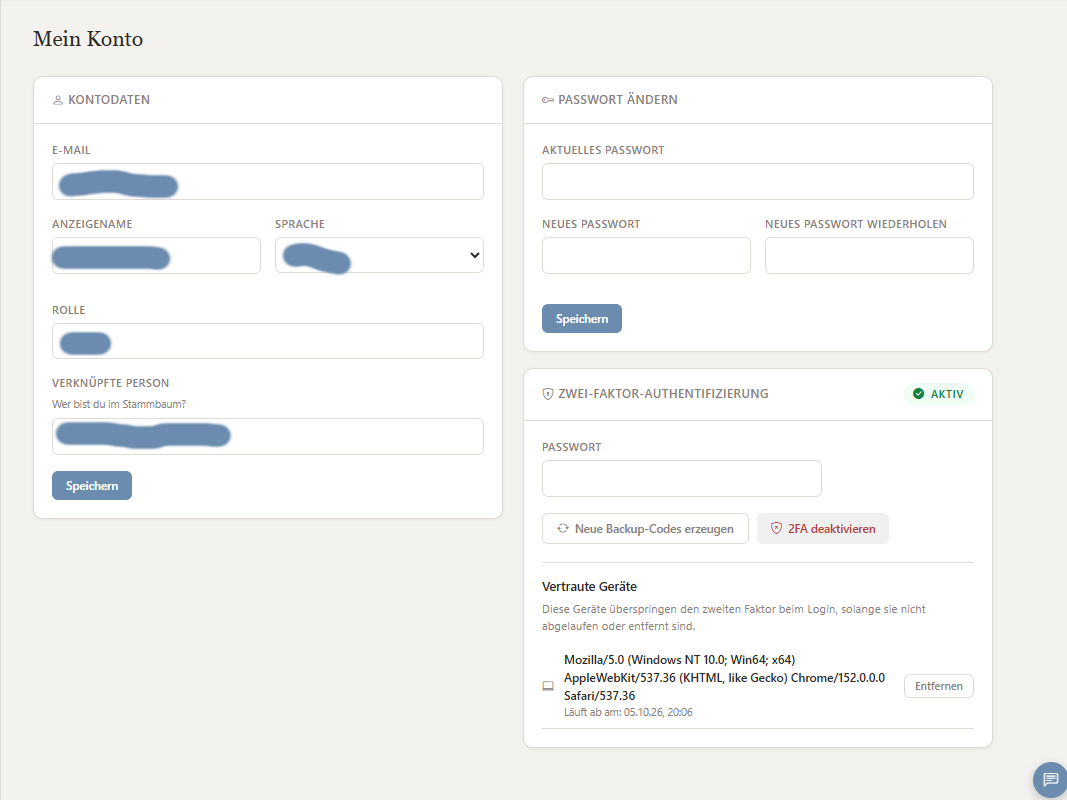Viewport: 1067px width, 800px height.
Task: Click the Mozilla/5.0 user agent text
Action: (725, 678)
